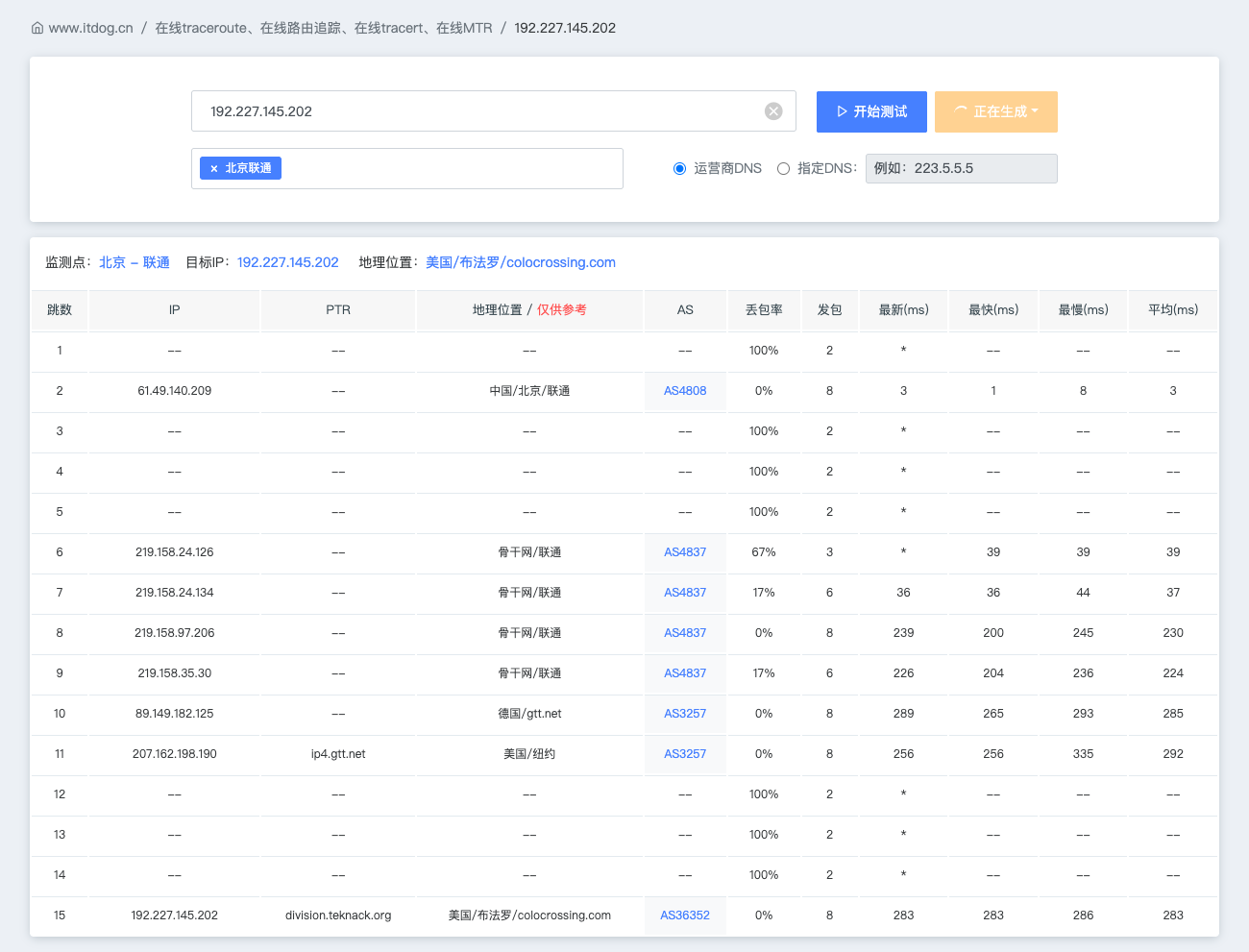Click hop 6 average value 39
This screenshot has width=1249, height=952.
(x=1173, y=552)
